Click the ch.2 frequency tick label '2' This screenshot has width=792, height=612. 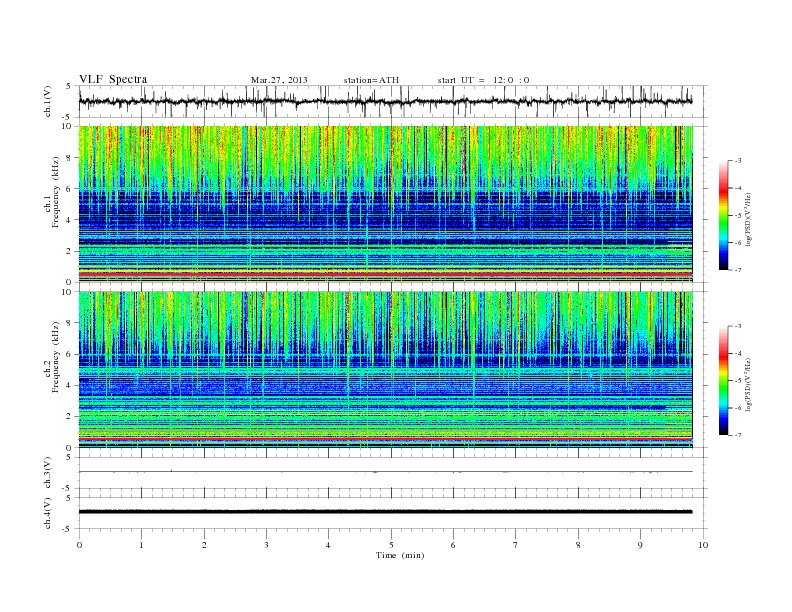pos(70,417)
